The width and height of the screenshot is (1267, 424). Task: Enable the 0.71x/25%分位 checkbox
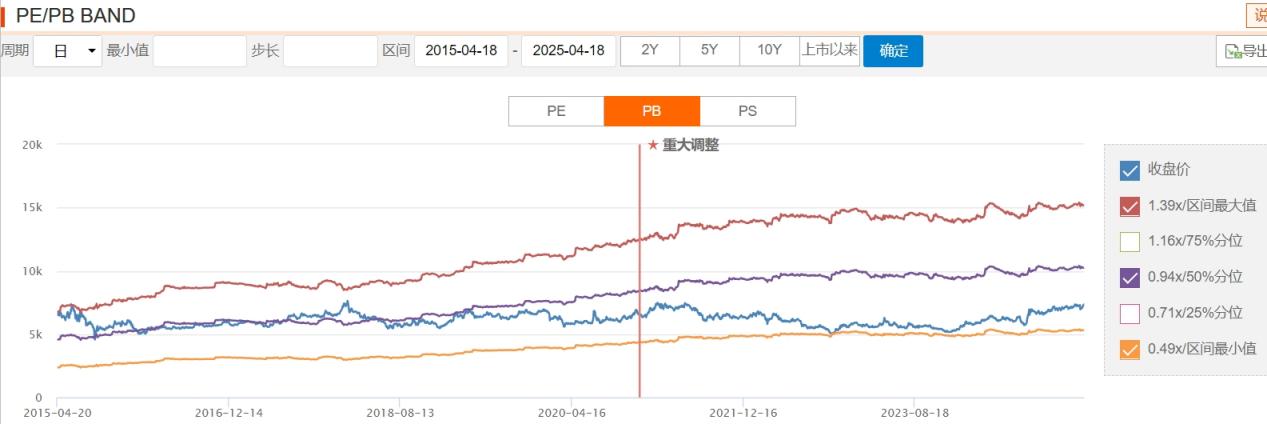(1130, 313)
